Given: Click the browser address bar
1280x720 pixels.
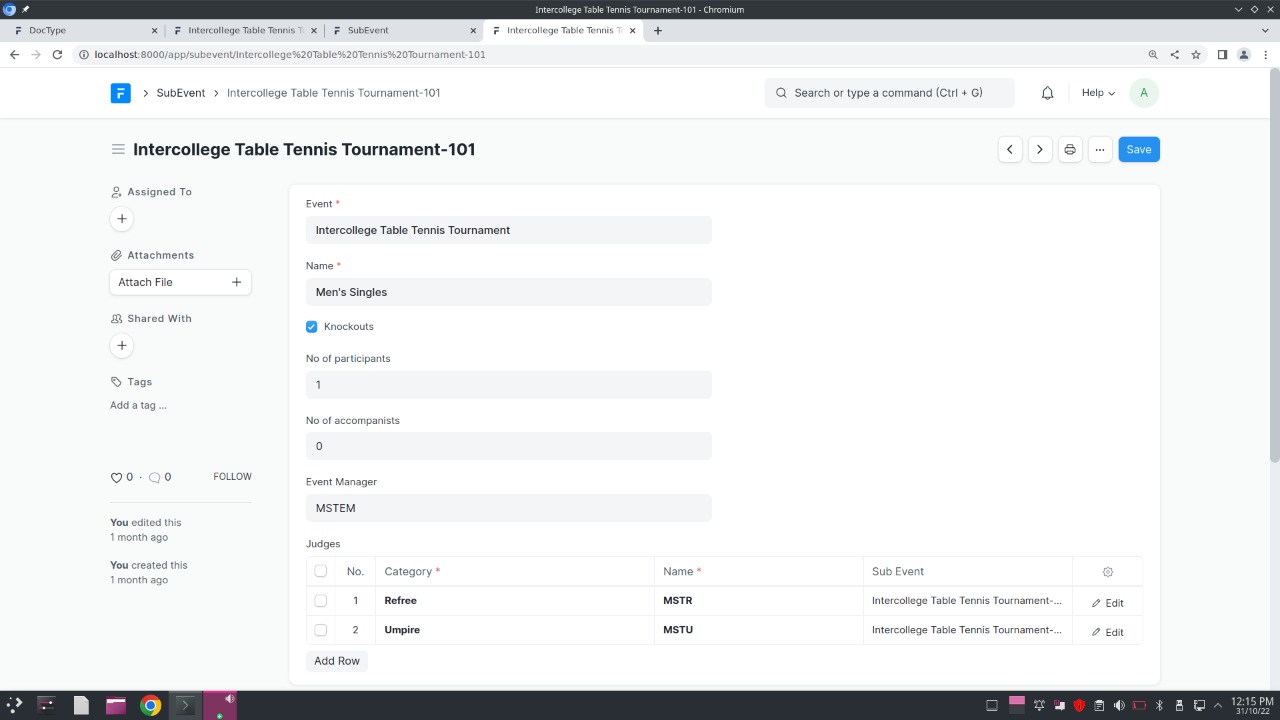Looking at the screenshot, I should (x=610, y=55).
